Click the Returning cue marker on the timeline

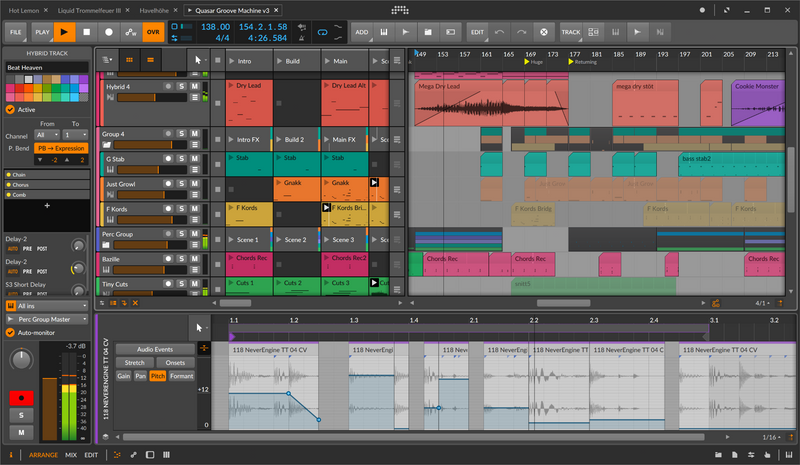[x=582, y=62]
